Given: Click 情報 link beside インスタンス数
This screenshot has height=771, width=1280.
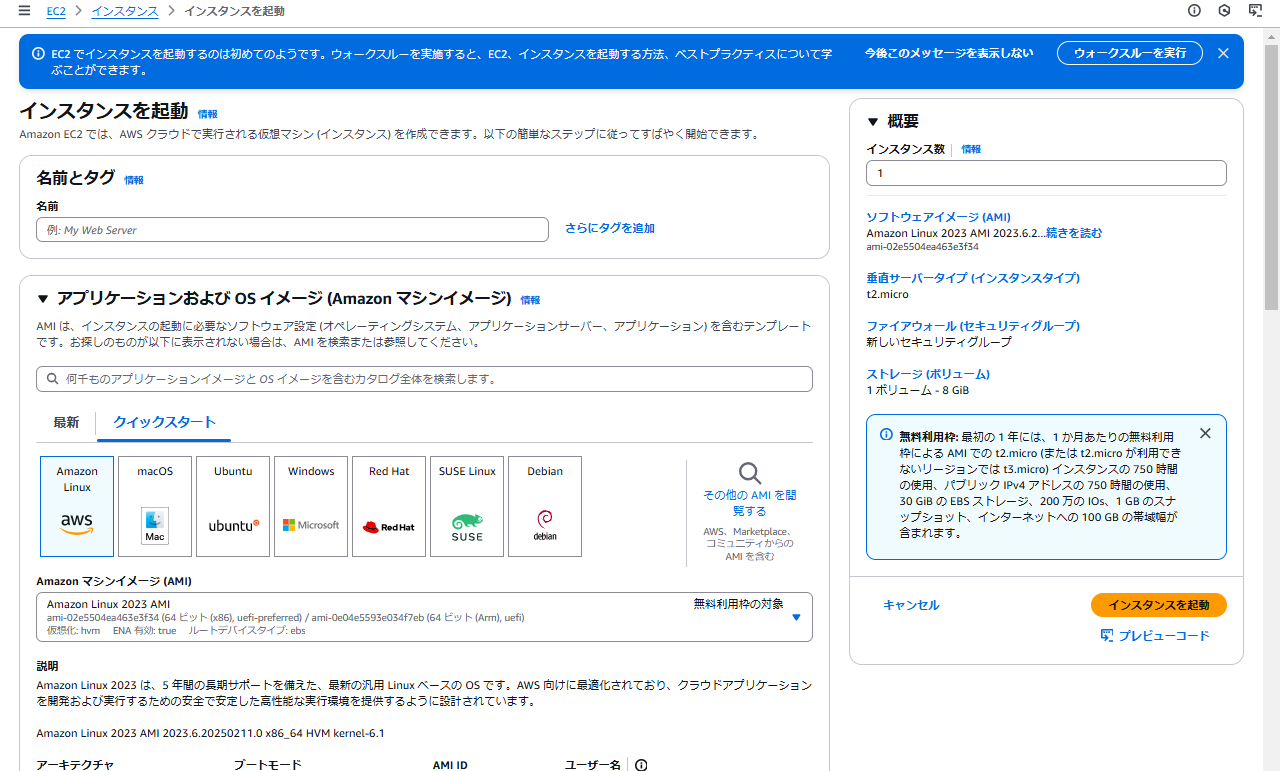Looking at the screenshot, I should pyautogui.click(x=971, y=149).
